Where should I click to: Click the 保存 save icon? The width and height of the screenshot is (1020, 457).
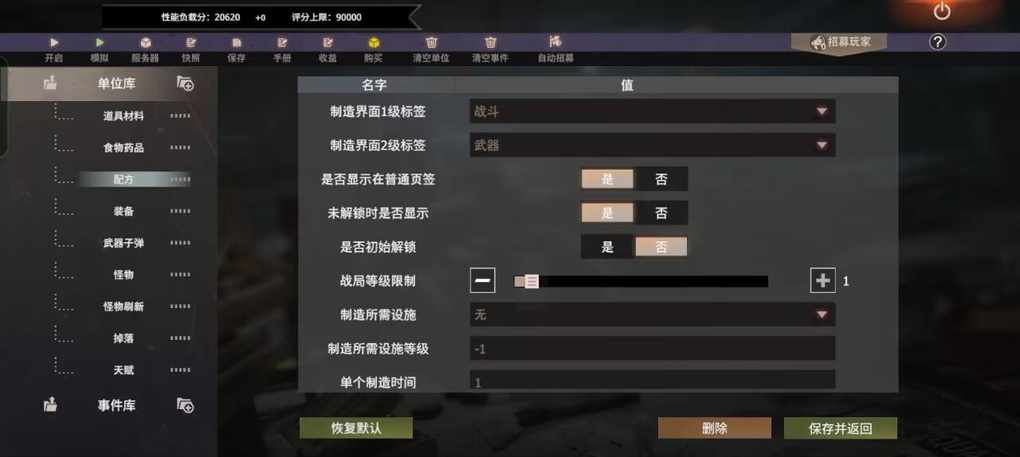[x=237, y=43]
